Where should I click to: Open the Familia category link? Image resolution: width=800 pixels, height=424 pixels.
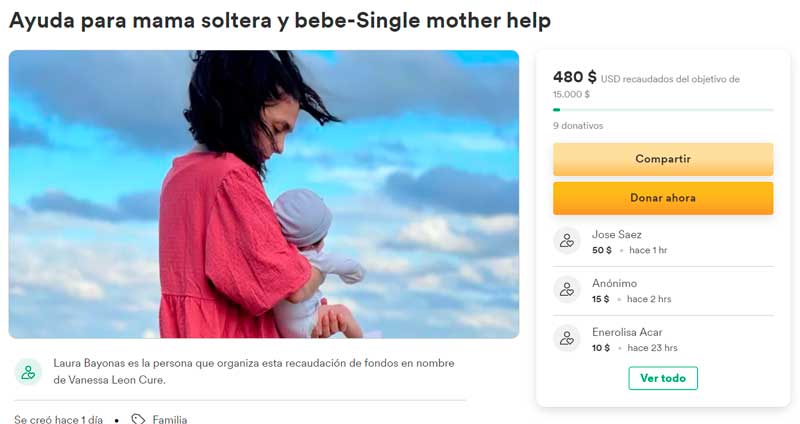click(x=169, y=419)
